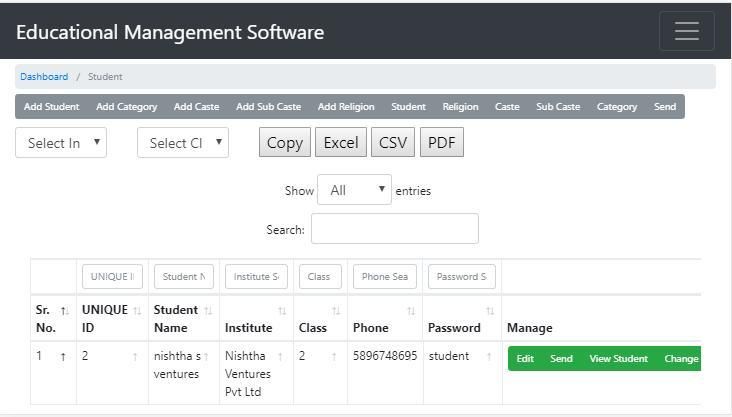
Task: Export the table as Excel
Action: pos(340,143)
